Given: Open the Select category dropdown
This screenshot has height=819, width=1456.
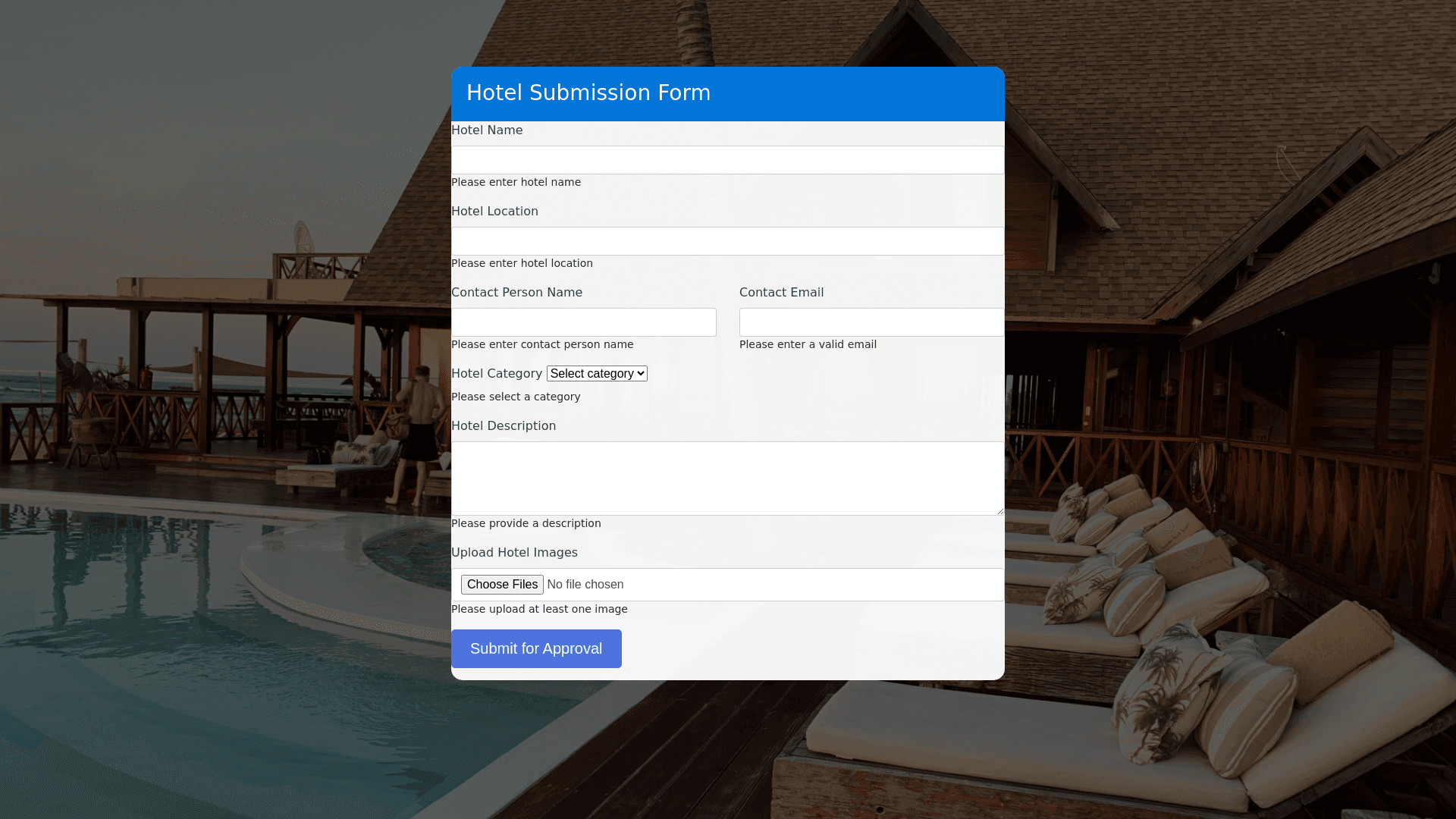Looking at the screenshot, I should click(597, 374).
